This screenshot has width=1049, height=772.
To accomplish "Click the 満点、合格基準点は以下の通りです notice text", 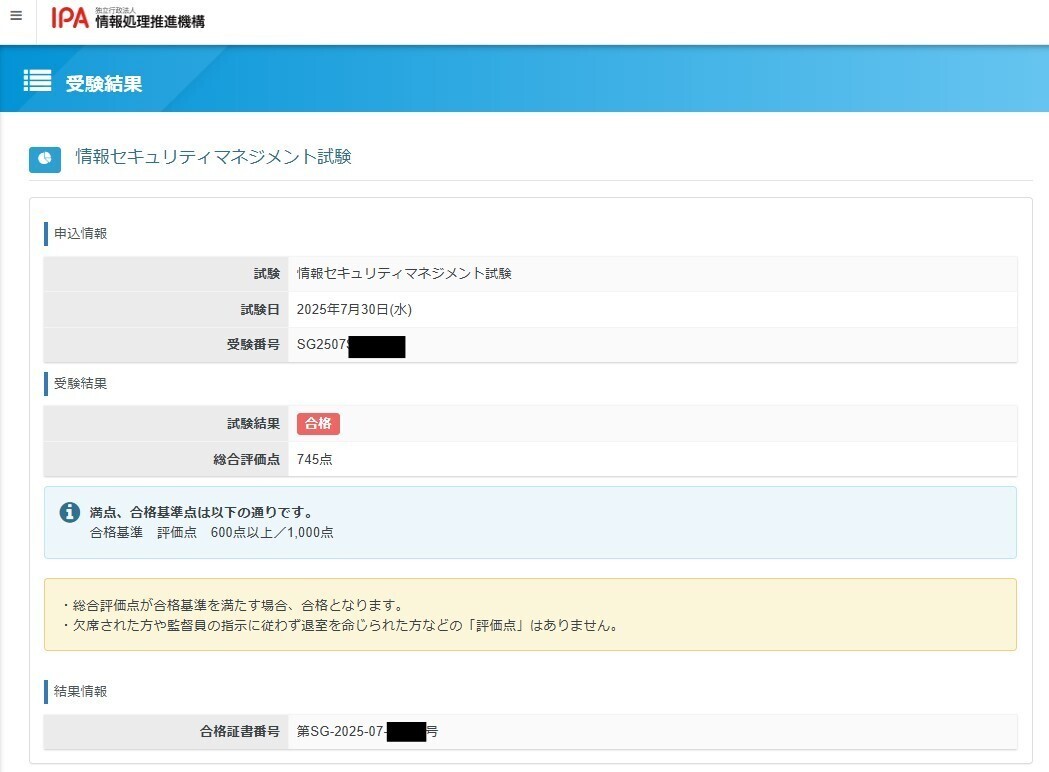I will coord(201,512).
